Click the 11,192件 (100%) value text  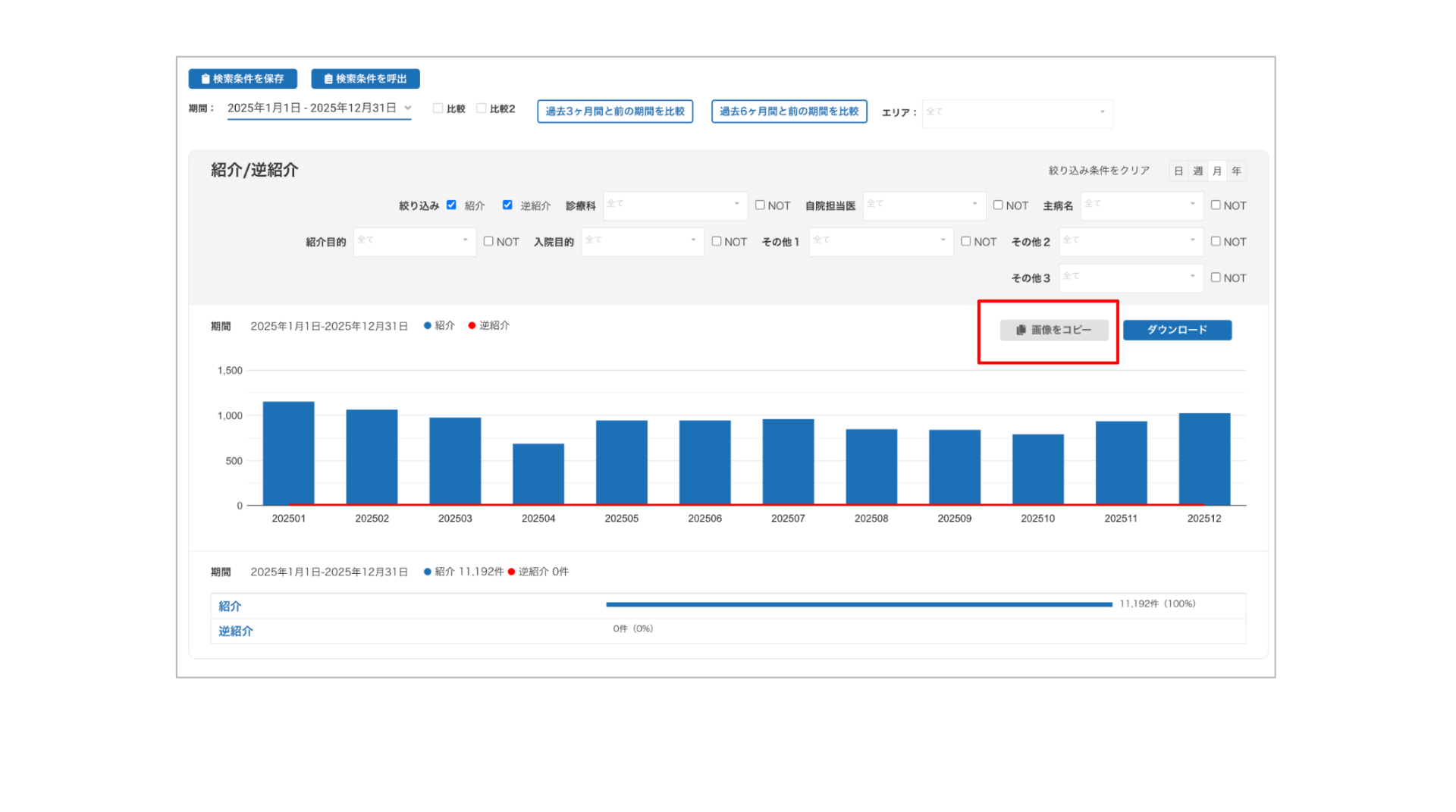click(x=1158, y=604)
